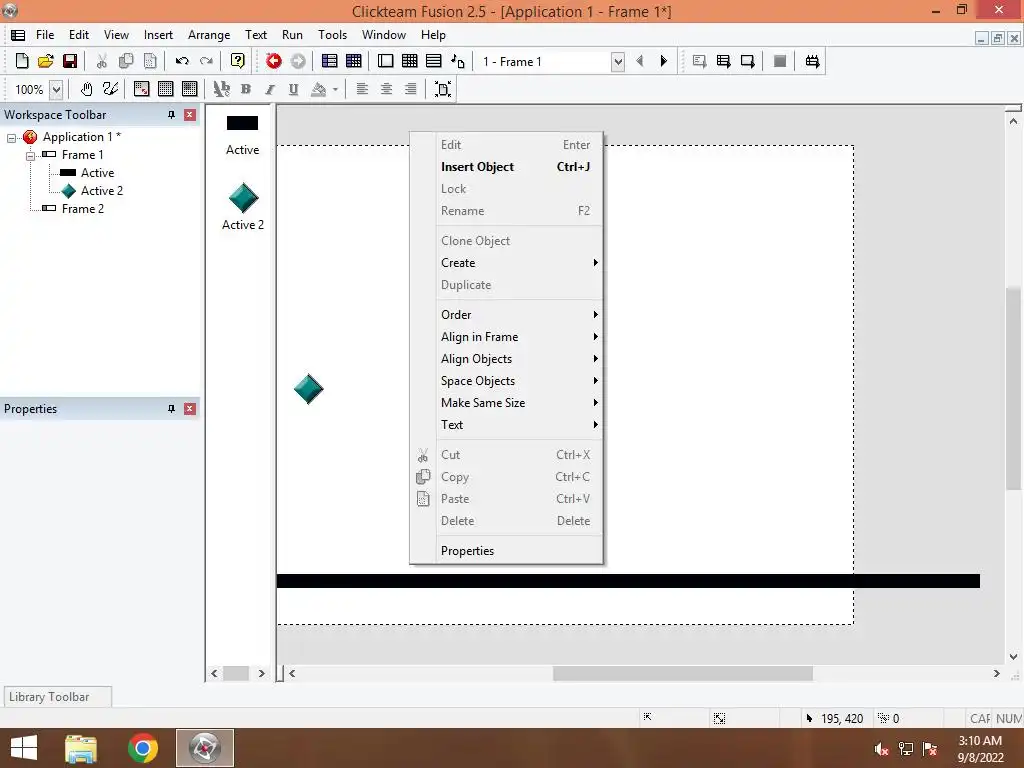1024x768 pixels.
Task: Click the red Back navigation icon
Action: 274,61
